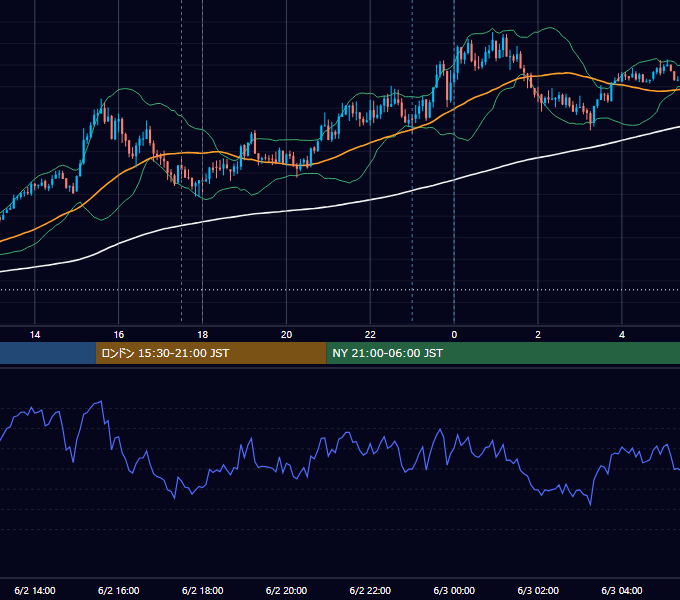Select the ロンドン 15:30-21:00 JST session bar

point(211,353)
